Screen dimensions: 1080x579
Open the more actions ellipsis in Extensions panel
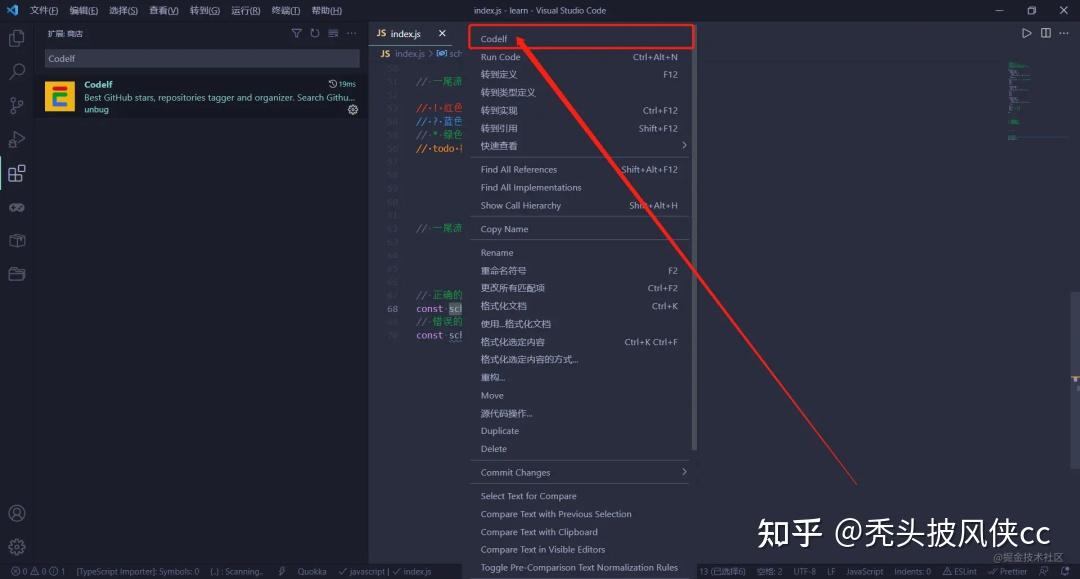point(351,33)
